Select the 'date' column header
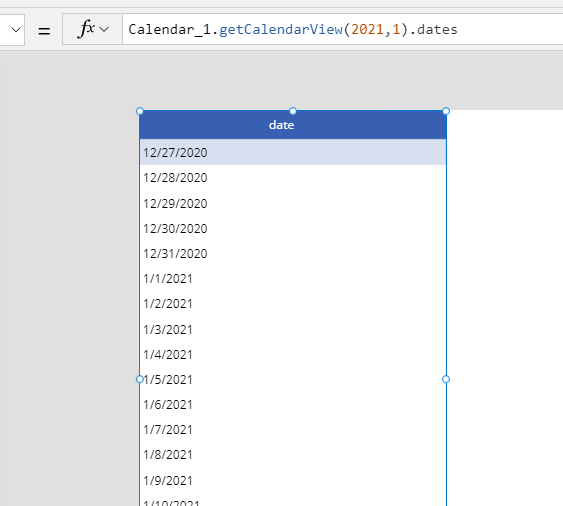563x506 pixels. pyautogui.click(x=293, y=125)
